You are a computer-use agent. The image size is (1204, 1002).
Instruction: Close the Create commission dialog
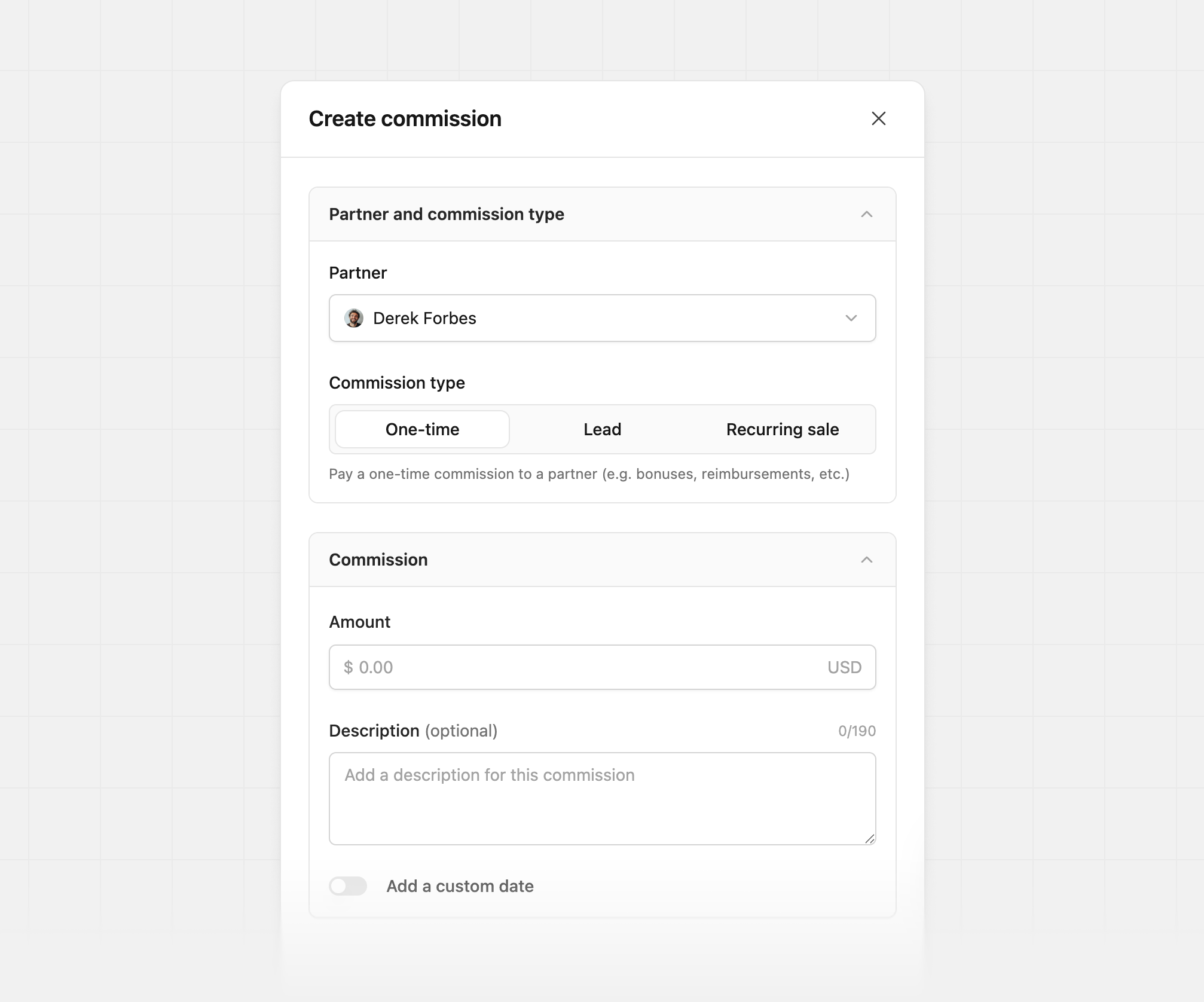tap(879, 118)
